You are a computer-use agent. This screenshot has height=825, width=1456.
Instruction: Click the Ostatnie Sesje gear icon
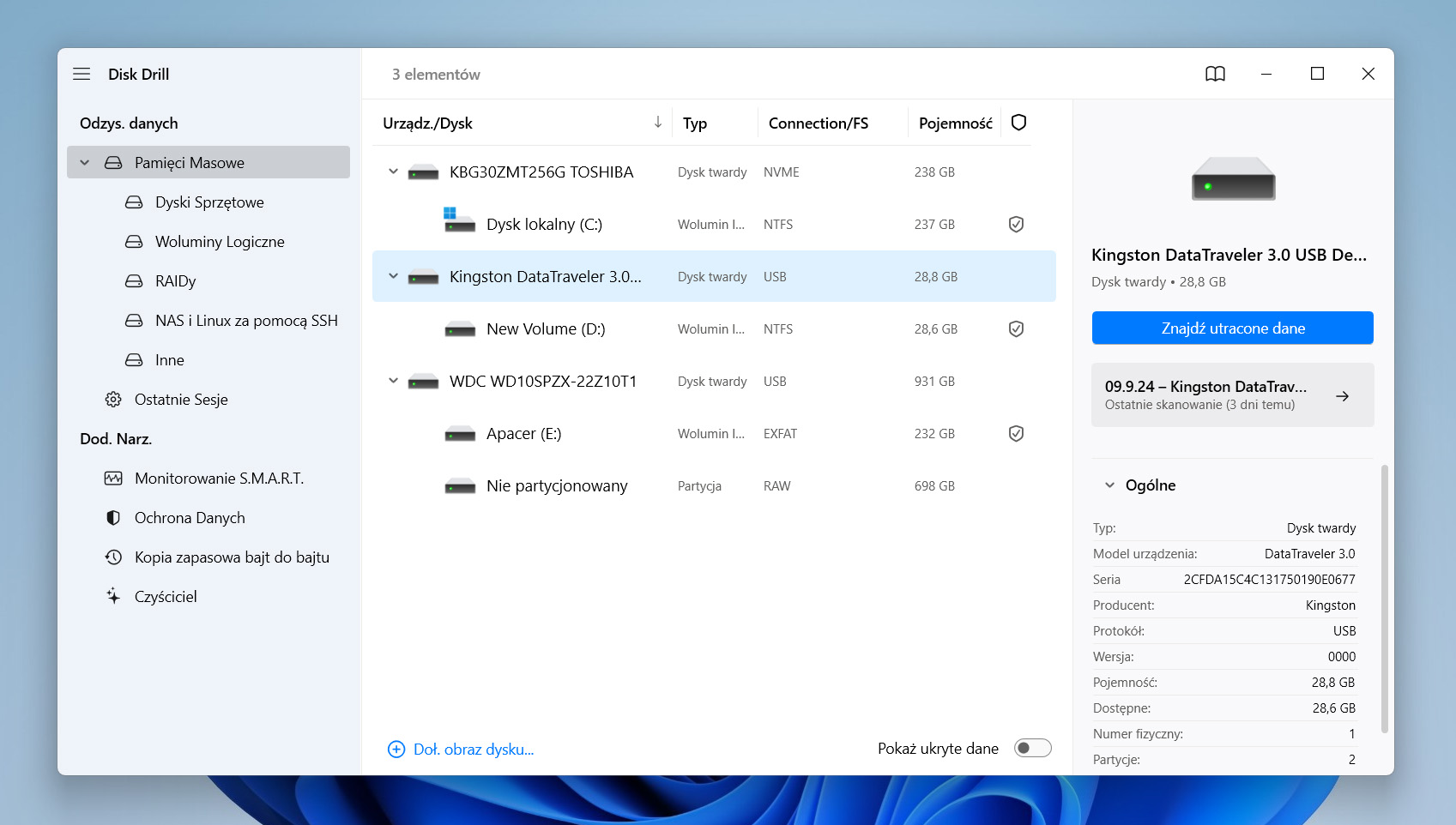[x=113, y=399]
